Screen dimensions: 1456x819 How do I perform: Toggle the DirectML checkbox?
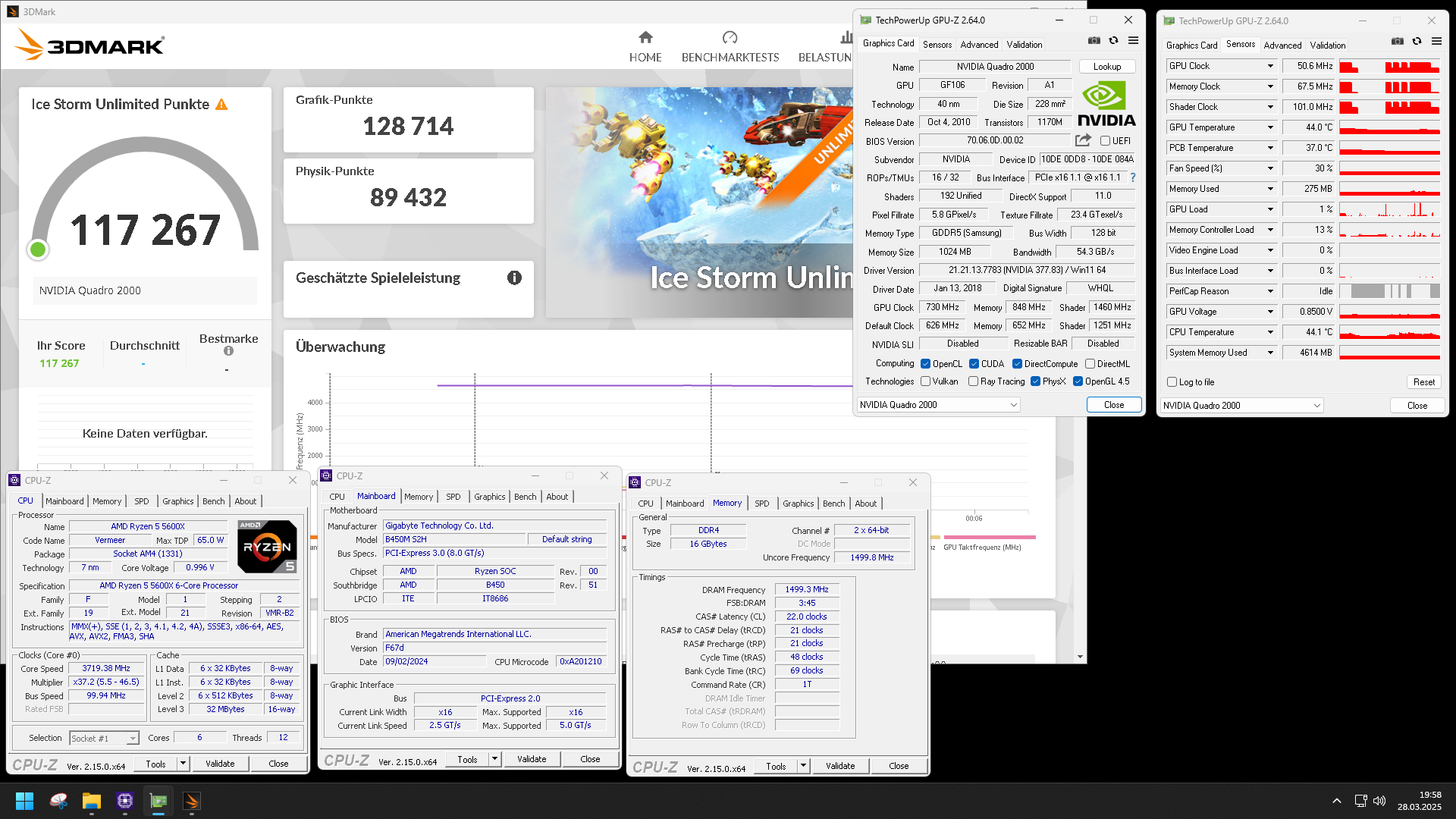pos(1090,364)
